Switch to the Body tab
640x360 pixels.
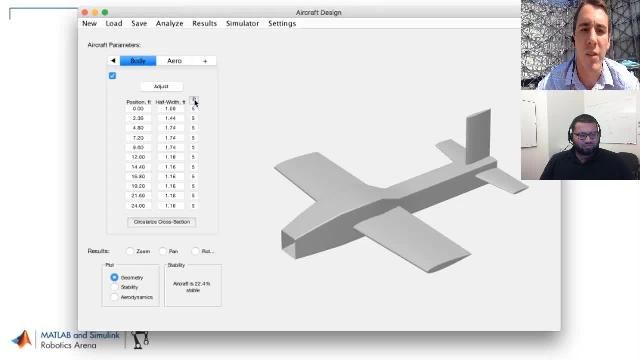click(138, 61)
